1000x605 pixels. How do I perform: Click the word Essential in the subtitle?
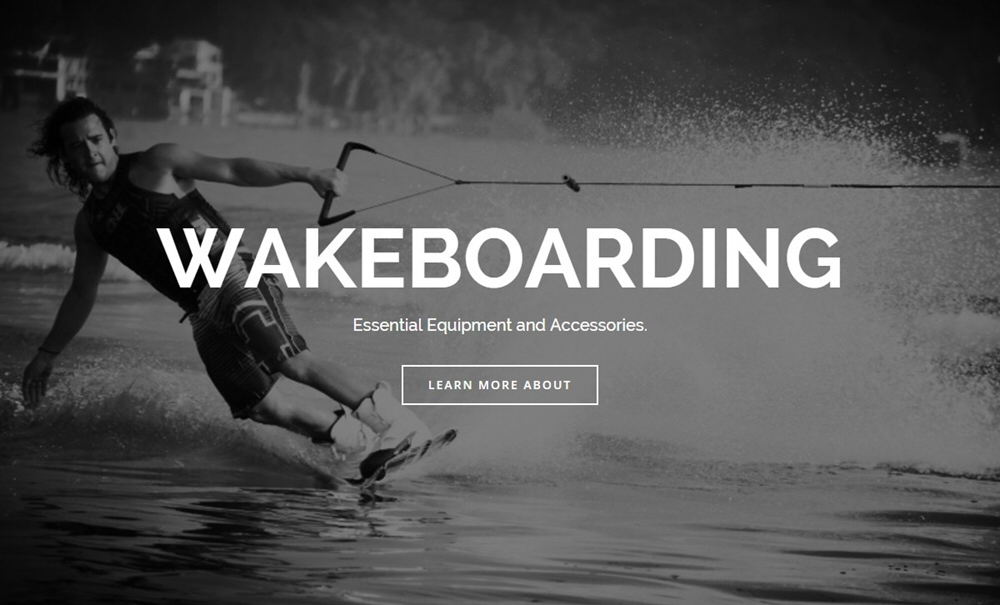pyautogui.click(x=388, y=325)
